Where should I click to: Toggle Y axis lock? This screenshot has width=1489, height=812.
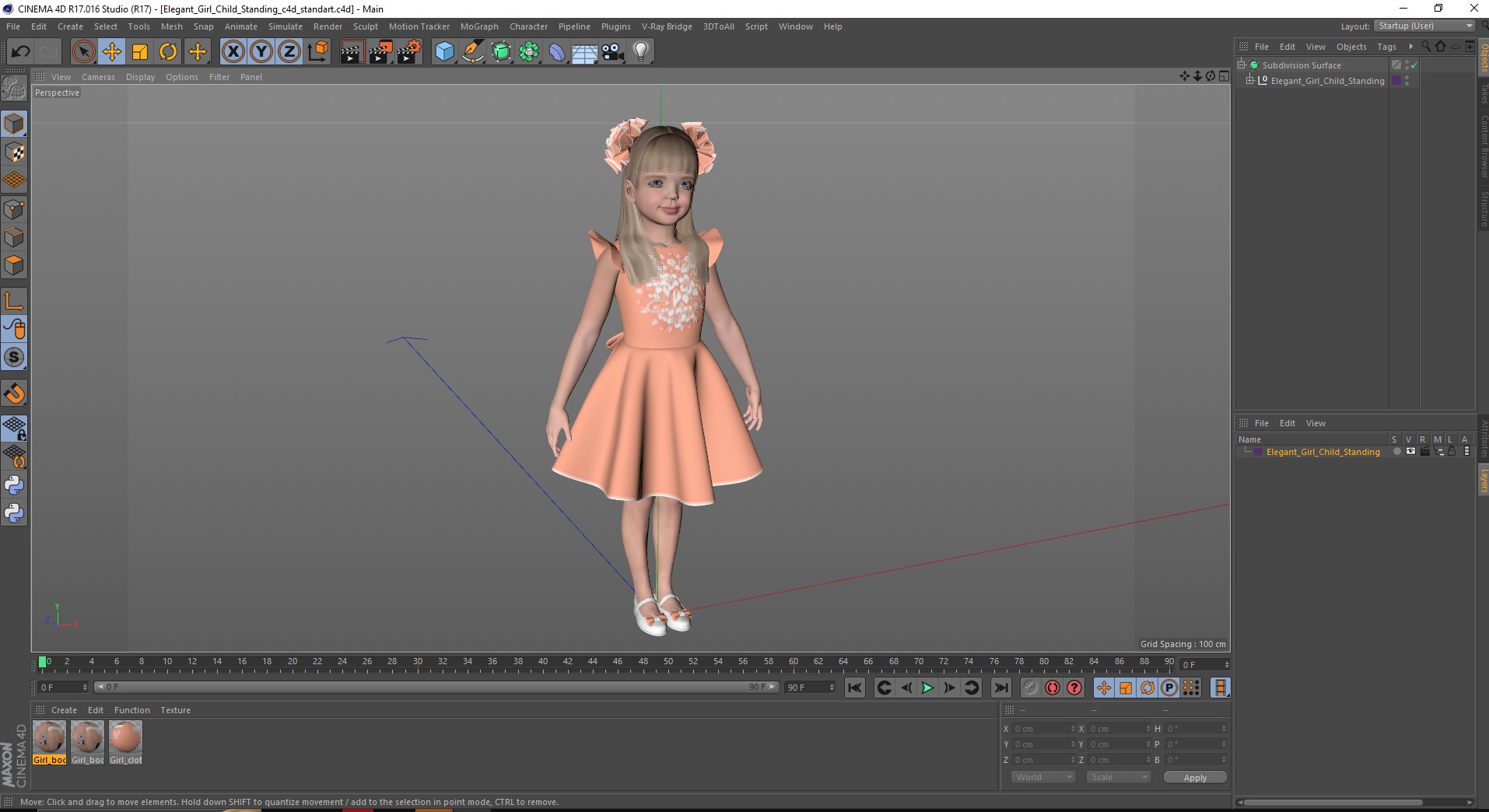[x=261, y=52]
